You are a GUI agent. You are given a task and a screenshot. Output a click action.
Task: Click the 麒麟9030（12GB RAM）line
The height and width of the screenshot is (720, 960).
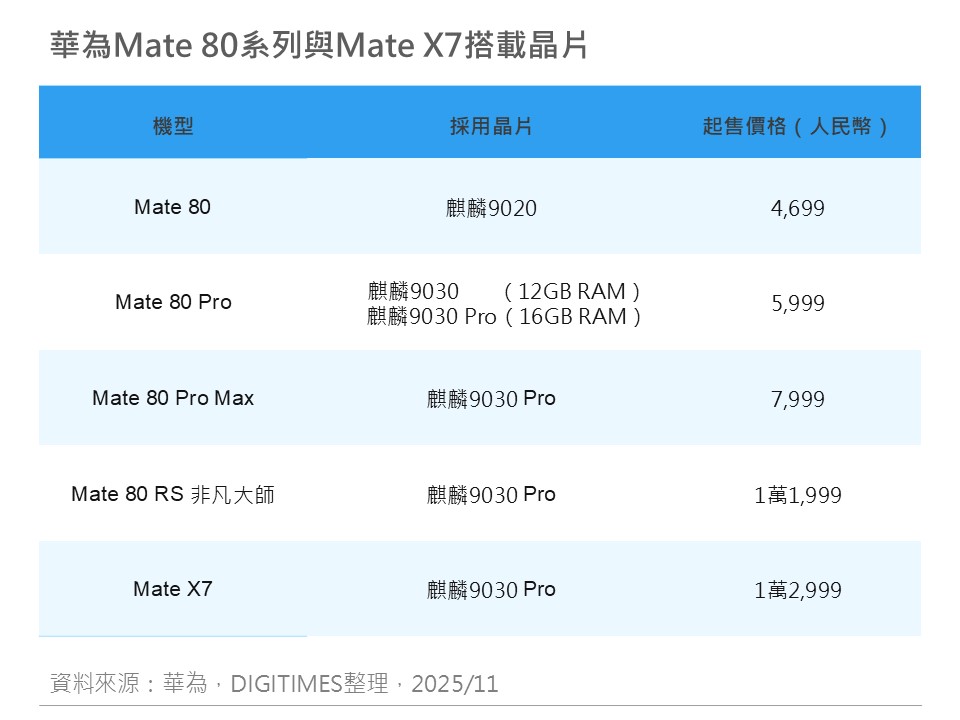[504, 291]
